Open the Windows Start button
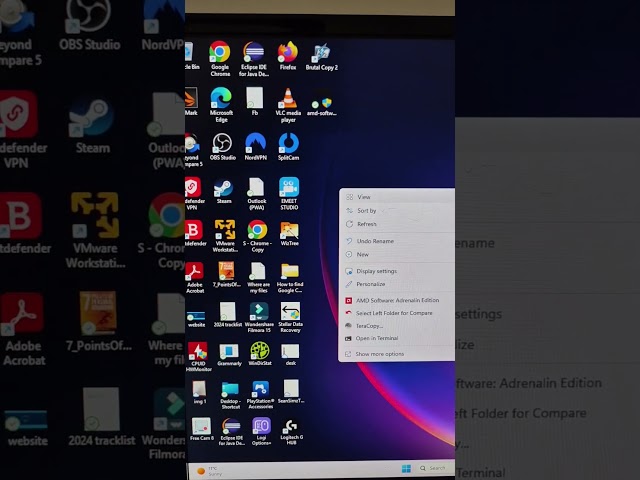Viewport: 640px width, 480px height. pyautogui.click(x=406, y=469)
